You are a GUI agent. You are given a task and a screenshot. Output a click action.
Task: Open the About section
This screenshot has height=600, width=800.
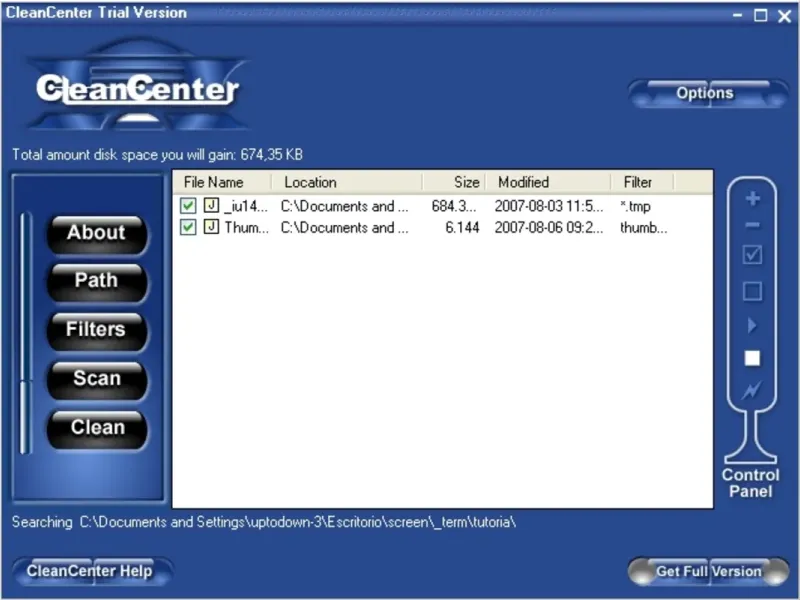(97, 234)
